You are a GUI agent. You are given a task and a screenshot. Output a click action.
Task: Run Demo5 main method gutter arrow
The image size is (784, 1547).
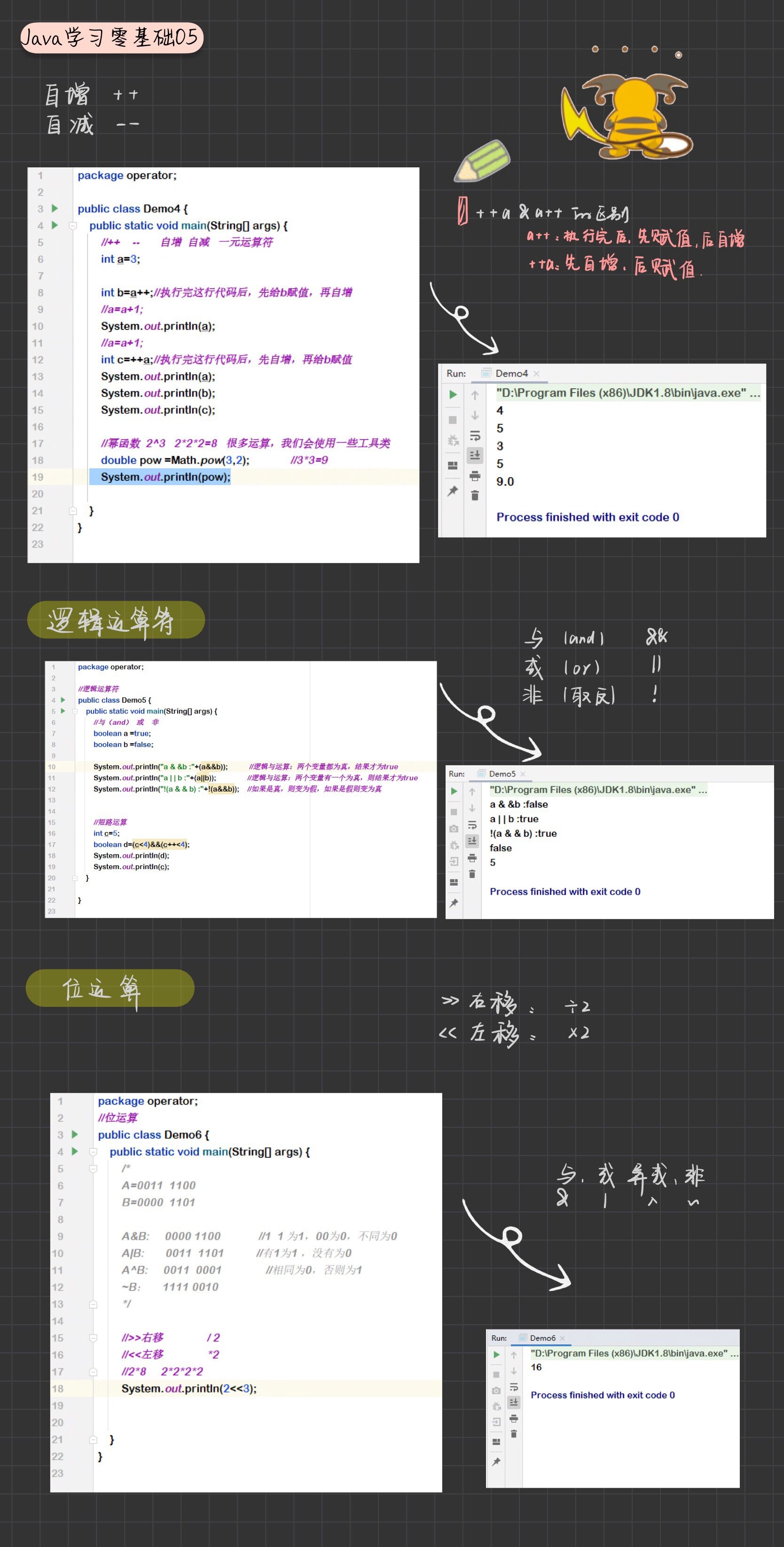tap(63, 711)
